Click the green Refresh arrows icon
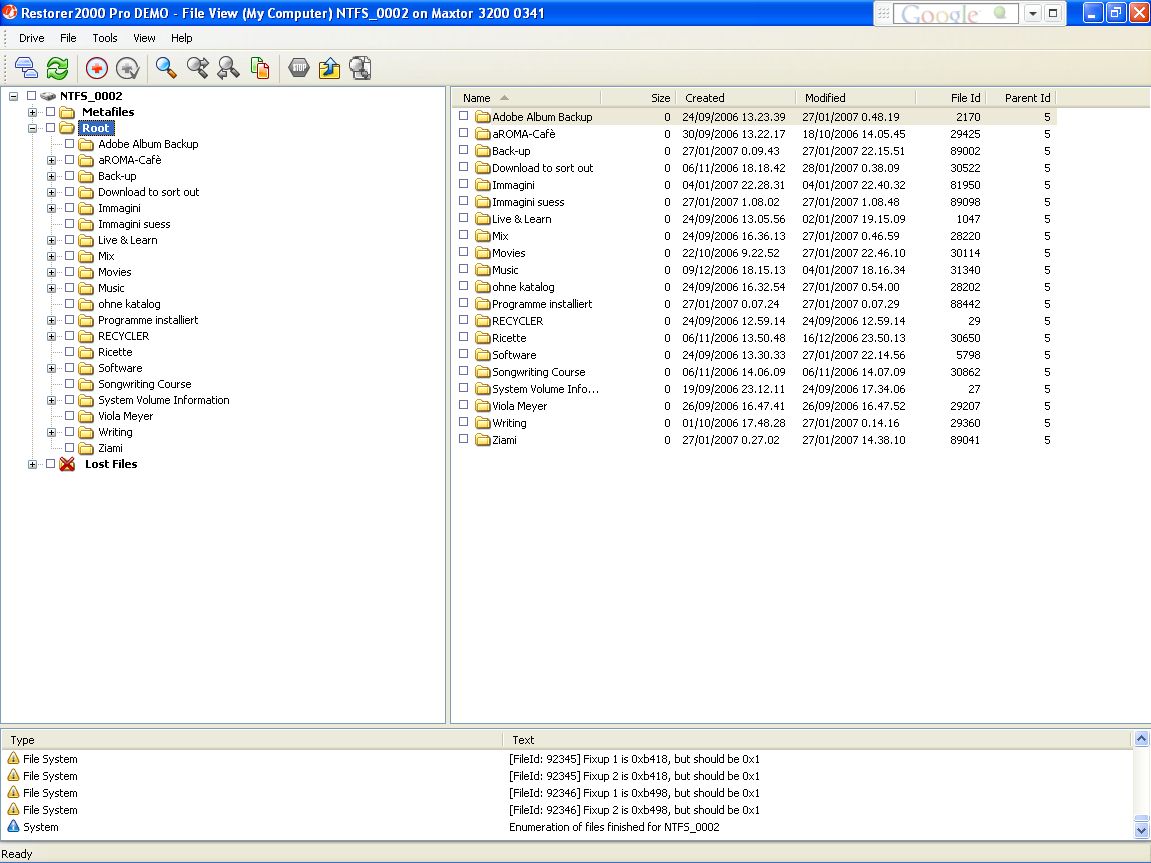 point(57,68)
